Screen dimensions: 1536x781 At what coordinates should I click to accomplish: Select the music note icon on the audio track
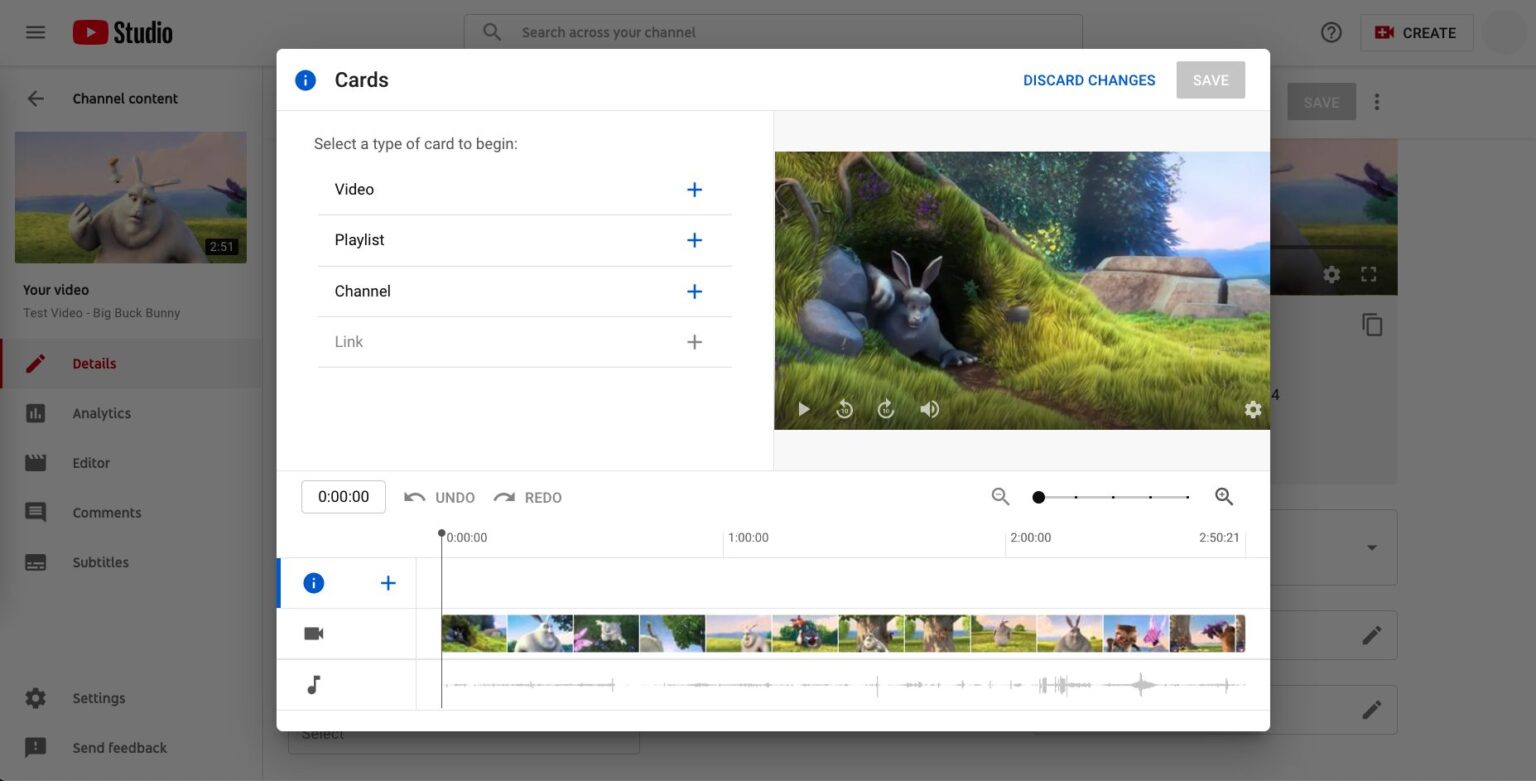click(314, 684)
